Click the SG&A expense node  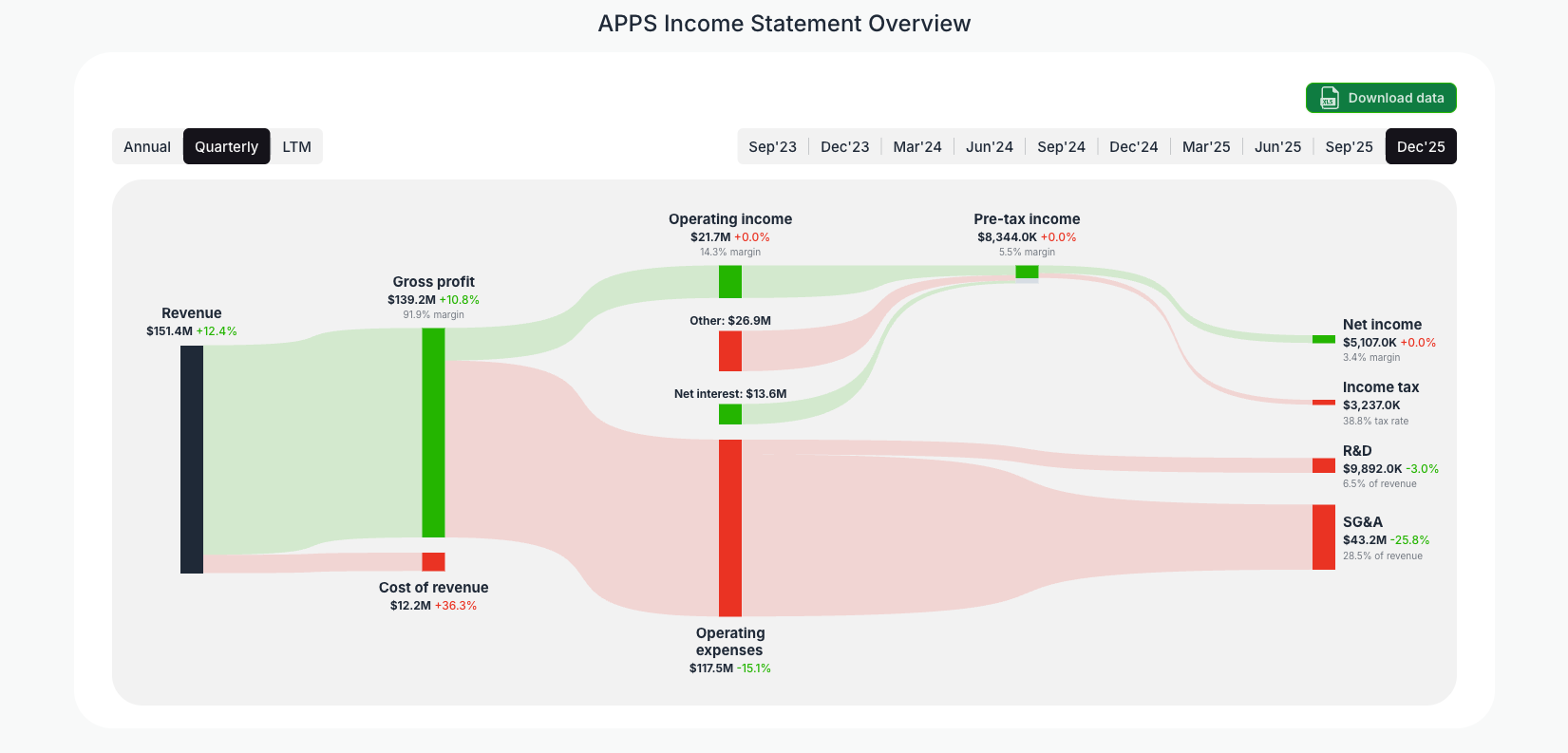[1322, 537]
